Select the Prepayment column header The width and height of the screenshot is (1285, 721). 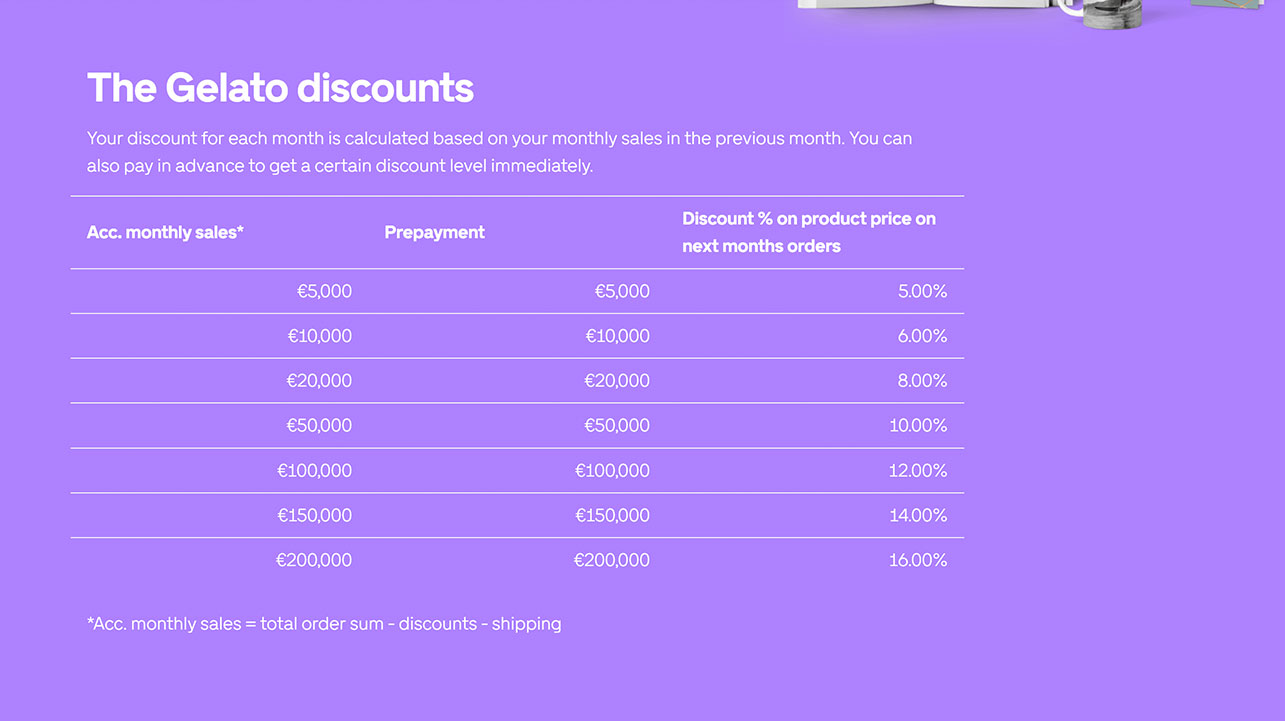pos(434,232)
